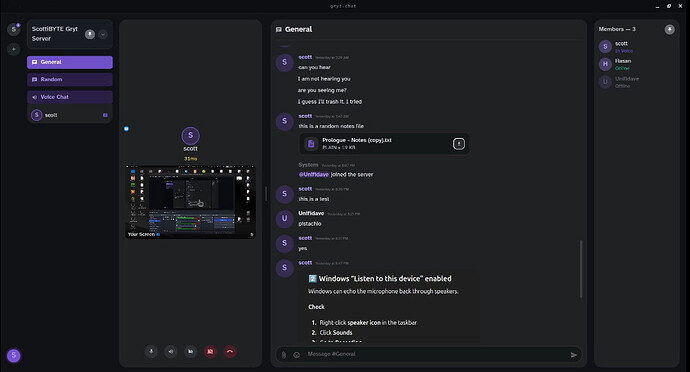Select scott under Voice Chat
Viewport: 690px width, 372px height.
pos(70,115)
